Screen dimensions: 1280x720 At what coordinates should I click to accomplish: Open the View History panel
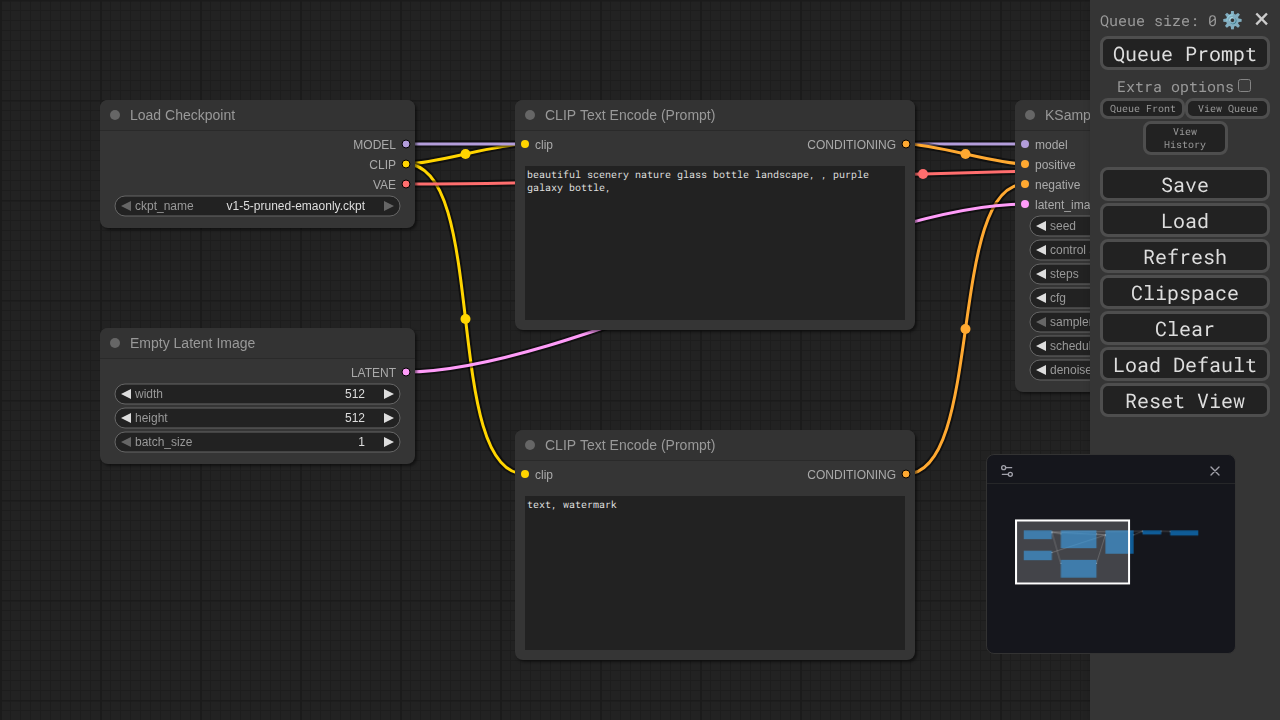click(x=1185, y=138)
